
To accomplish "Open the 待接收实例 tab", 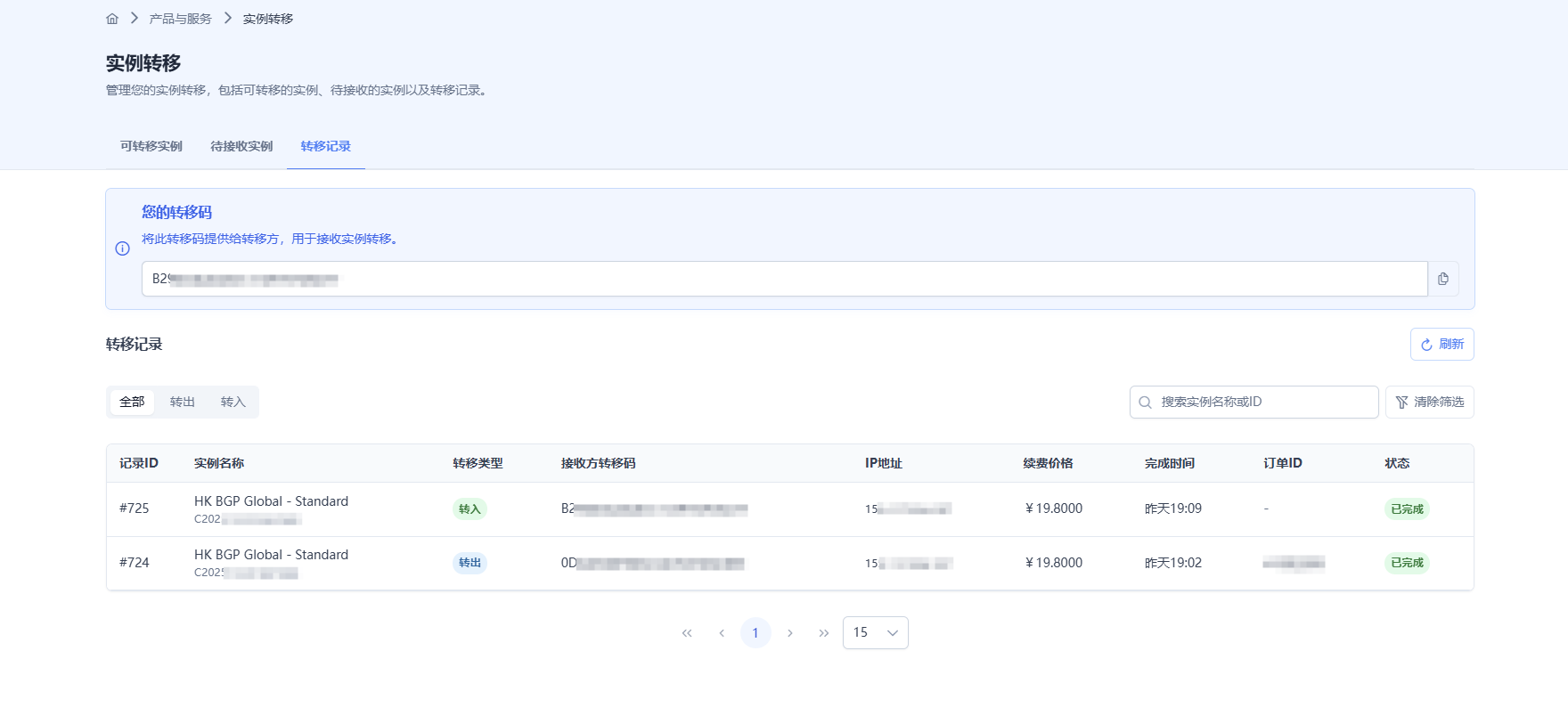I will click(x=241, y=146).
